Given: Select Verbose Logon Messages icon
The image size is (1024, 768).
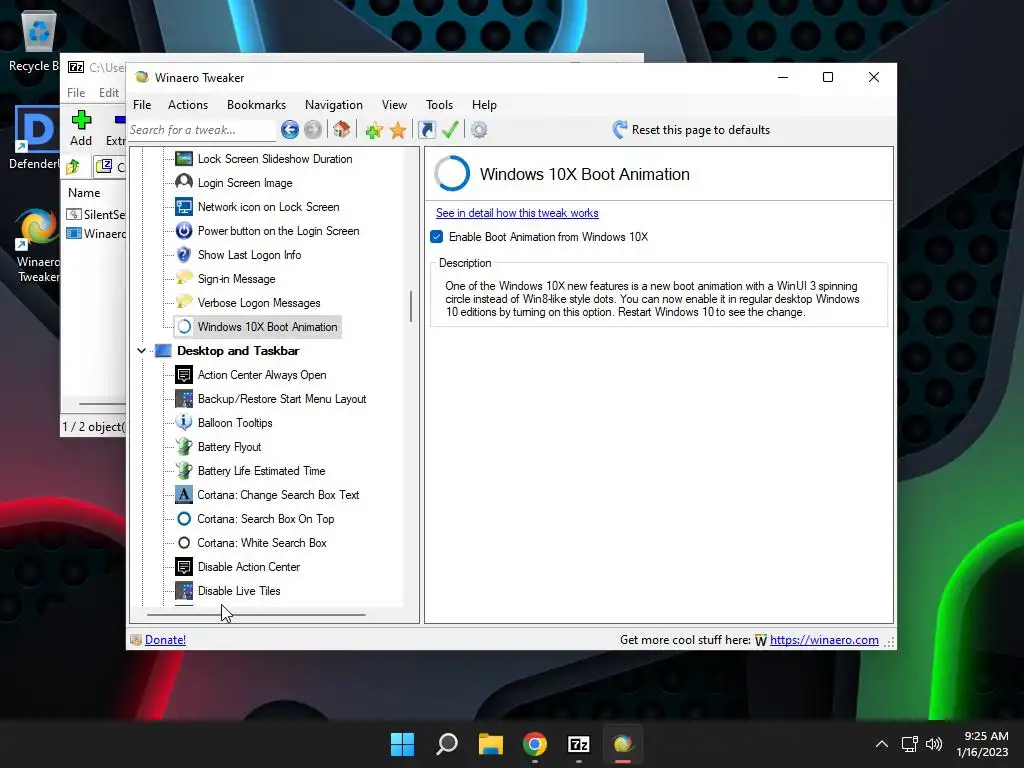Looking at the screenshot, I should pos(184,302).
